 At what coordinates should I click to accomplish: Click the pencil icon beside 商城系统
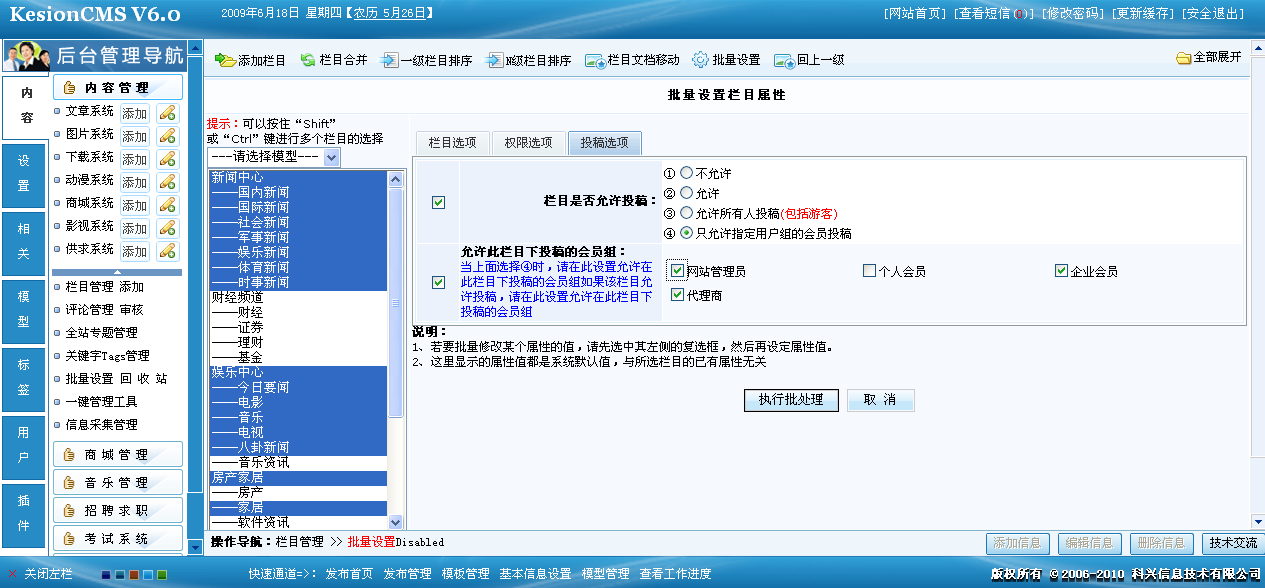(167, 205)
